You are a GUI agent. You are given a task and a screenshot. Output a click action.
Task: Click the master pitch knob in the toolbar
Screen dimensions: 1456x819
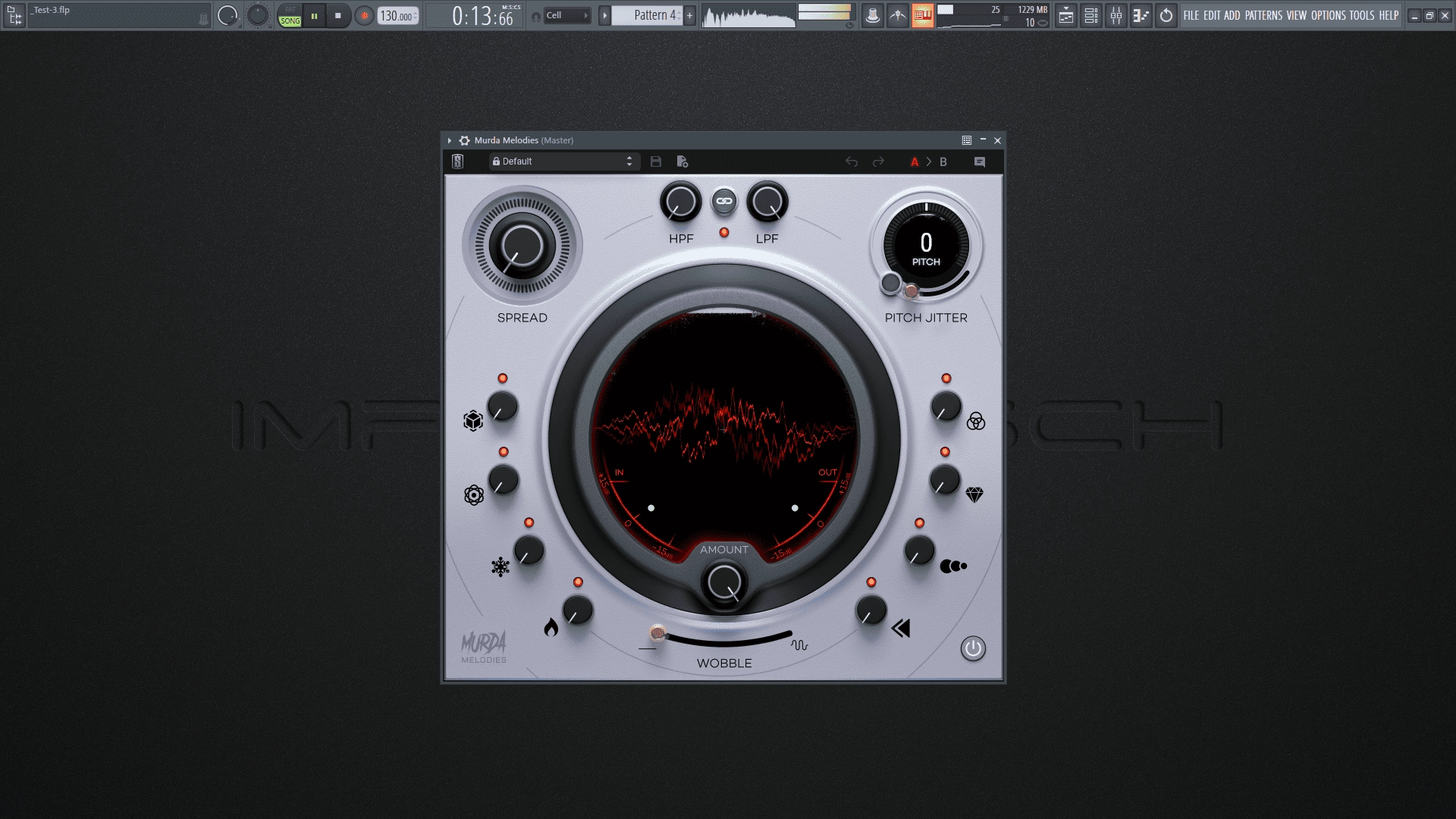pos(258,15)
